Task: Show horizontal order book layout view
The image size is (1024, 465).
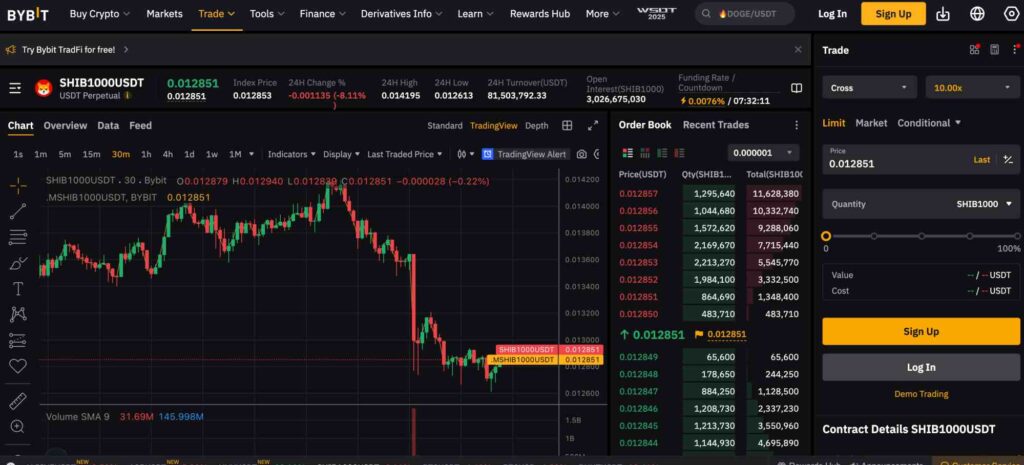Action: click(645, 153)
